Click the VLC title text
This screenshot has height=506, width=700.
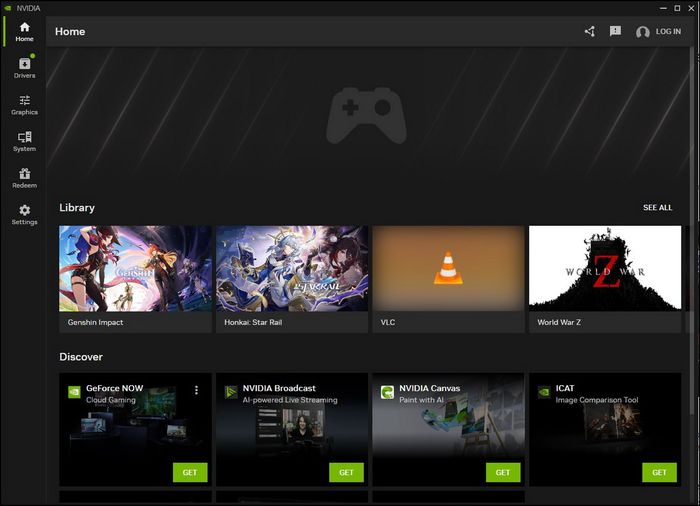pos(388,322)
